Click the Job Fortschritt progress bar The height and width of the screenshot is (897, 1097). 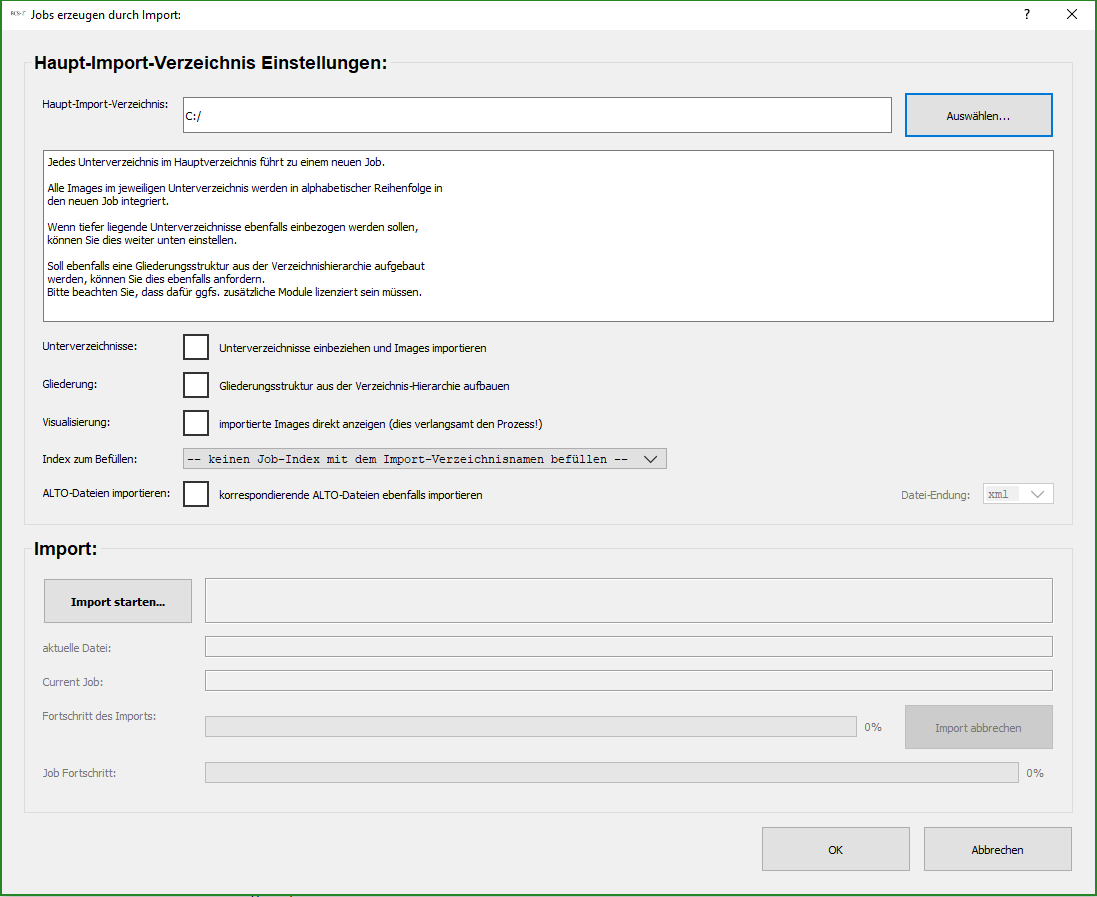611,772
